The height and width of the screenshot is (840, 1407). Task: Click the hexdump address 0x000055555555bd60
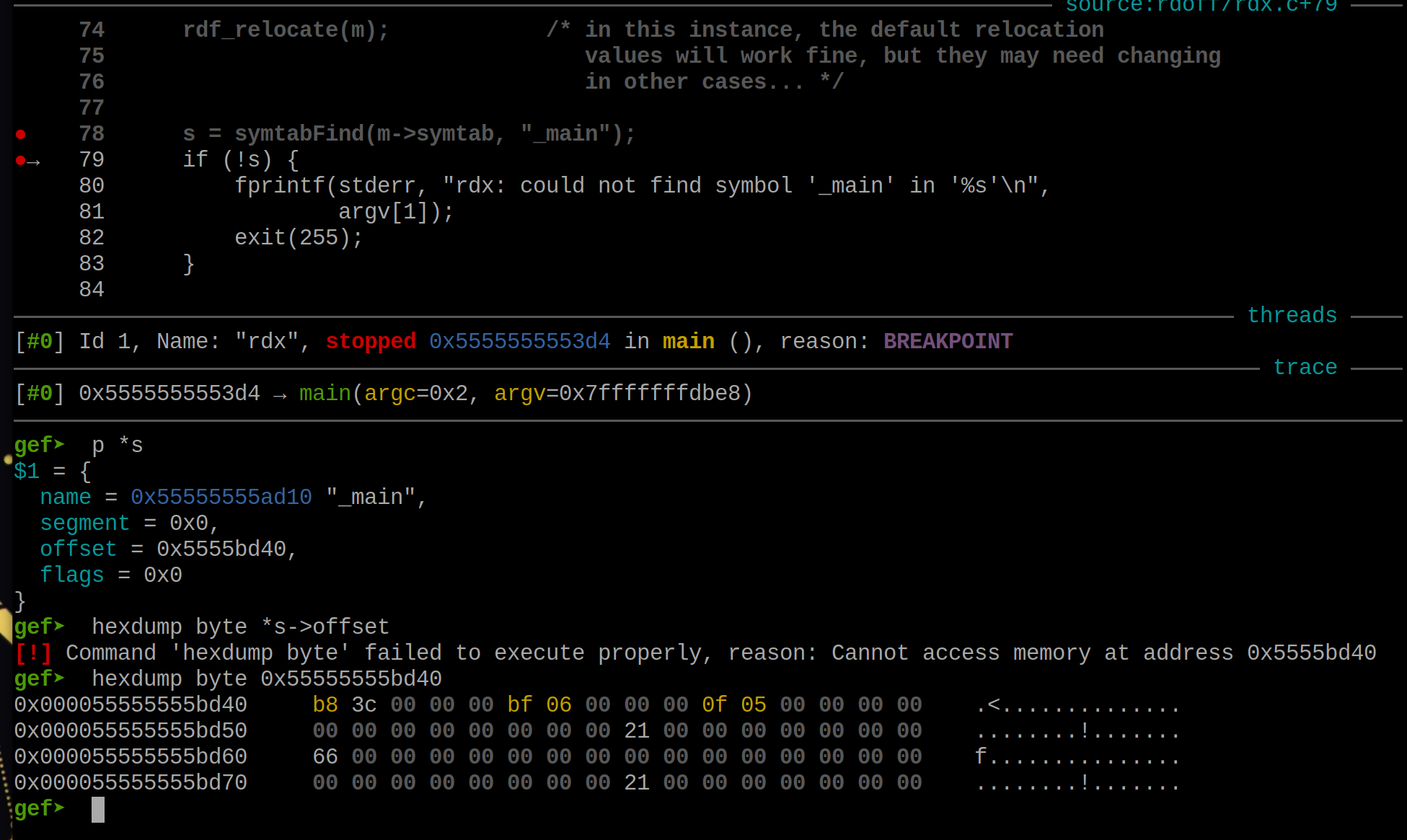131,757
